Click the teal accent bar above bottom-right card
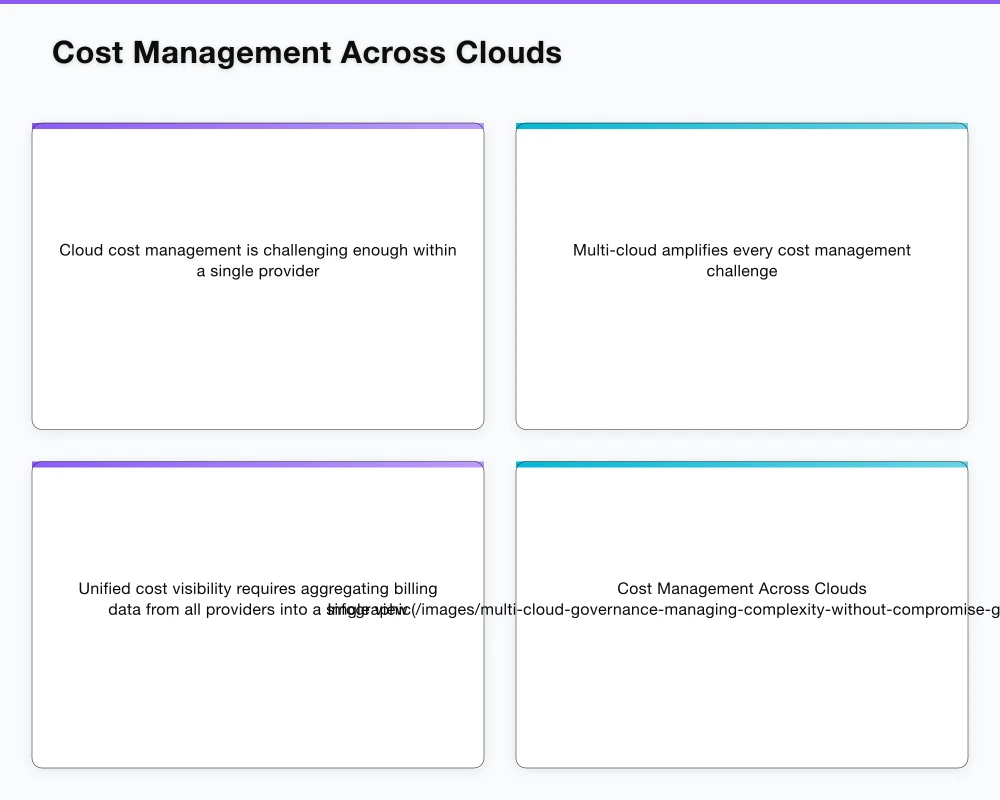 741,464
